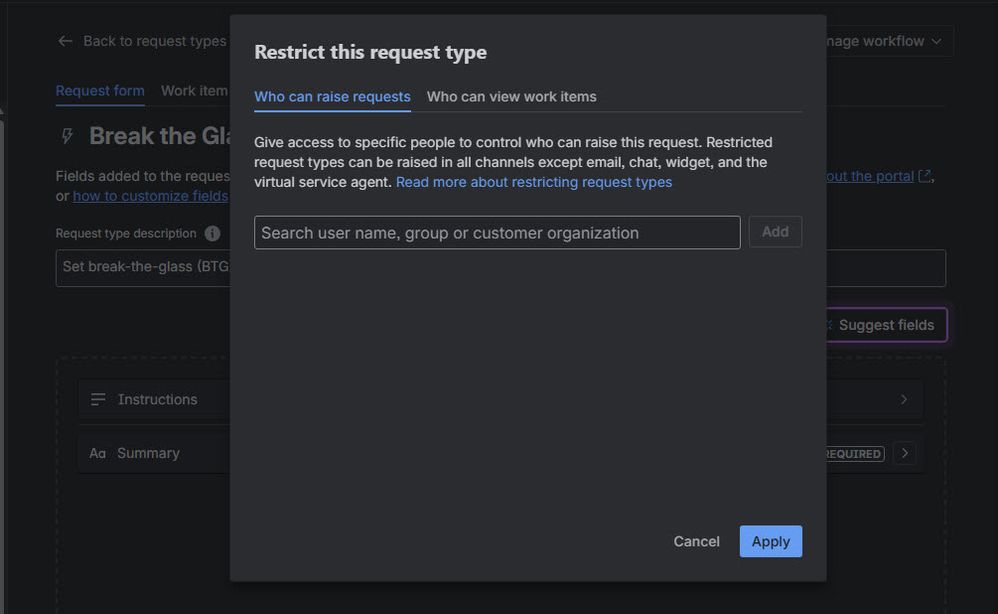Select the Request form tab
The width and height of the screenshot is (998, 614).
[100, 90]
